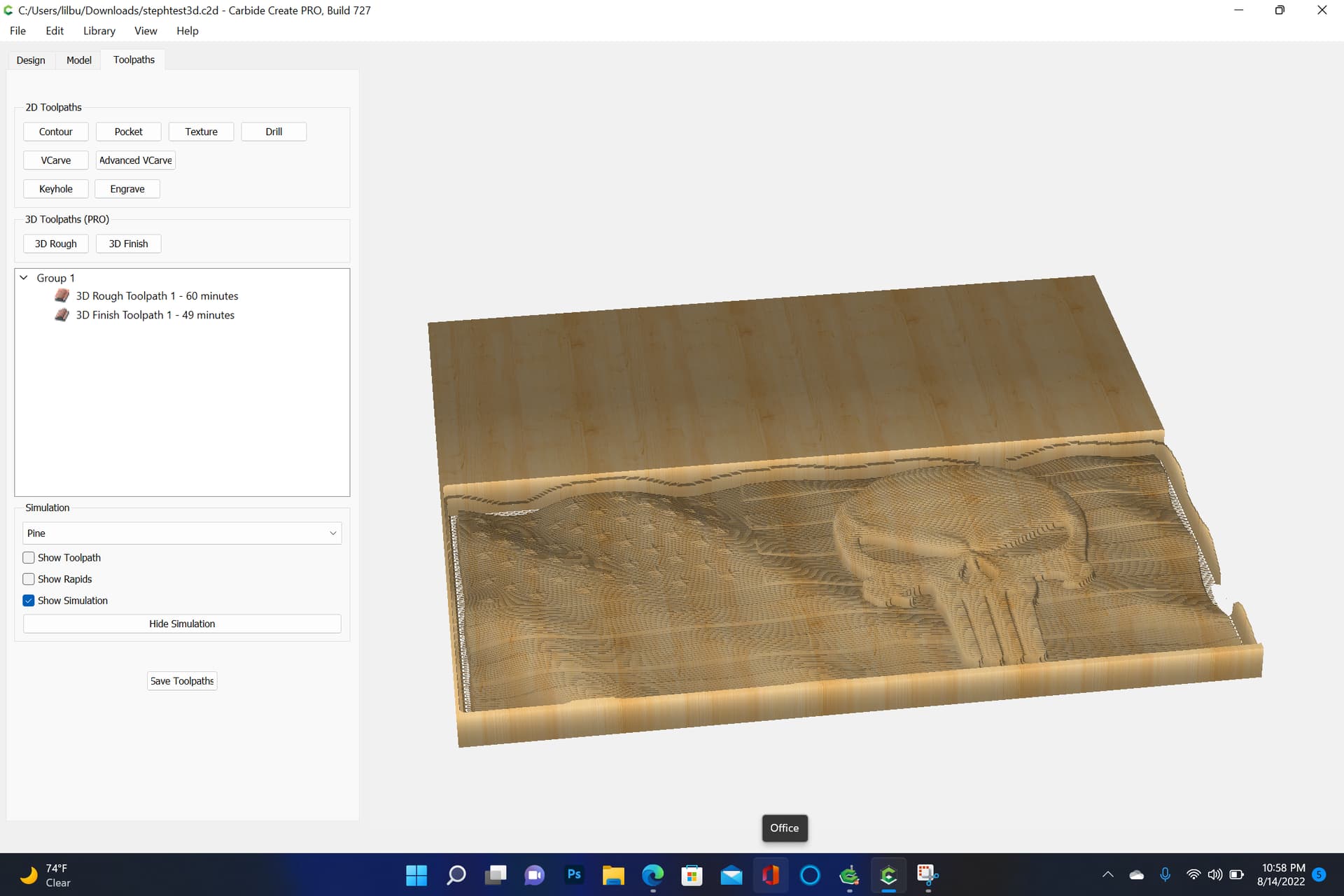Image resolution: width=1344 pixels, height=896 pixels.
Task: Show hidden system tray icons
Action: tap(1107, 874)
